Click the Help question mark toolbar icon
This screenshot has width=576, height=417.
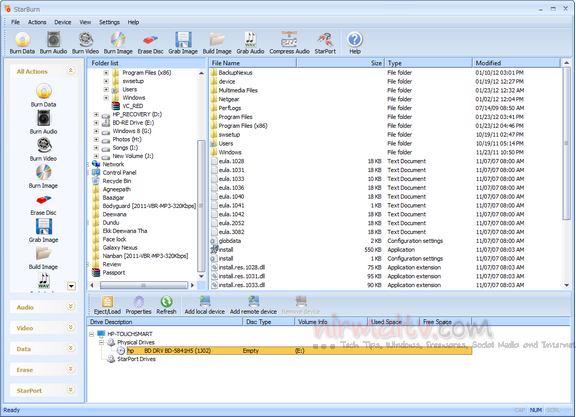(x=355, y=43)
